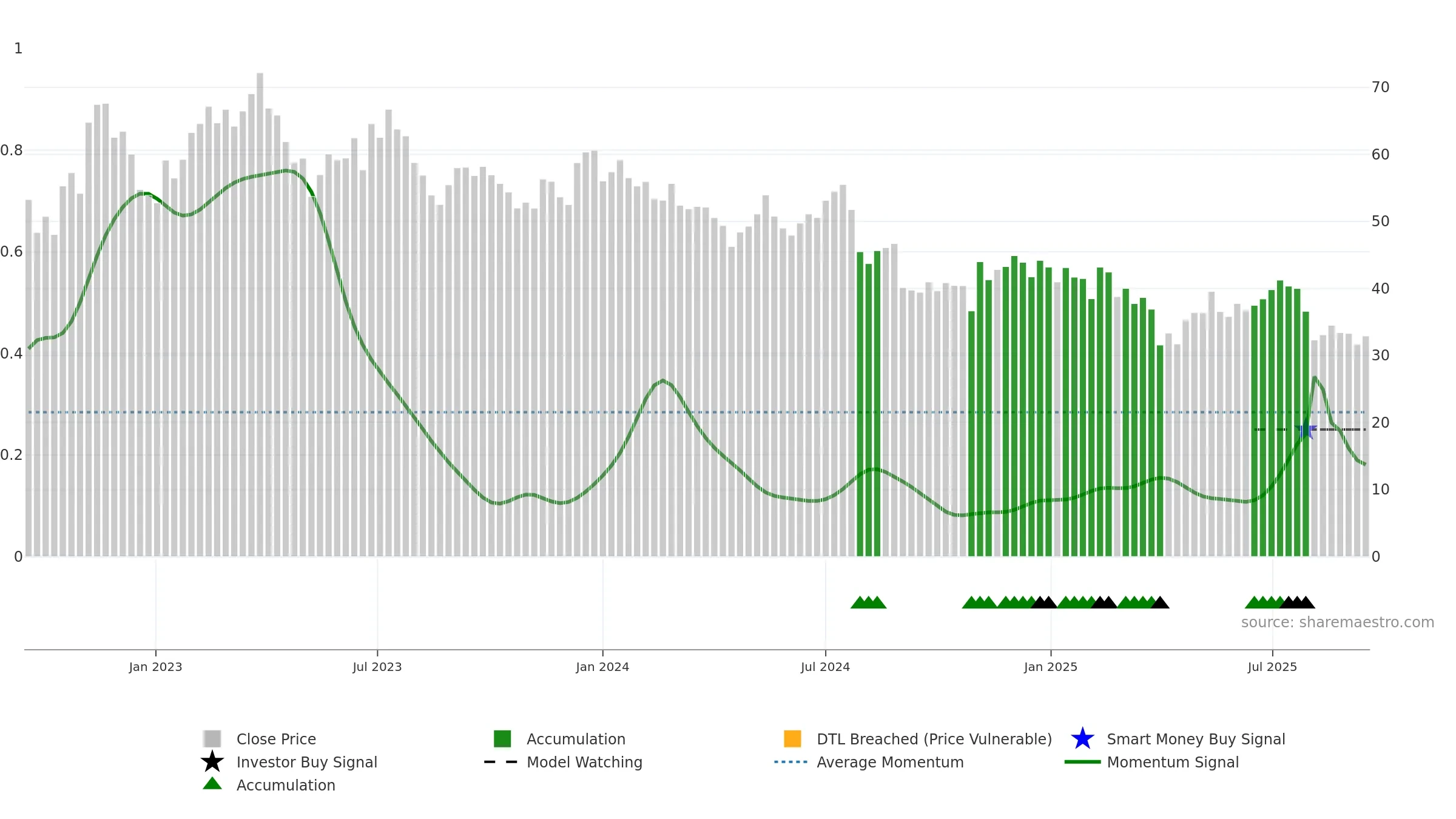
Task: Click the blue Smart Money Buy Signal star in legend
Action: pyautogui.click(x=1082, y=739)
